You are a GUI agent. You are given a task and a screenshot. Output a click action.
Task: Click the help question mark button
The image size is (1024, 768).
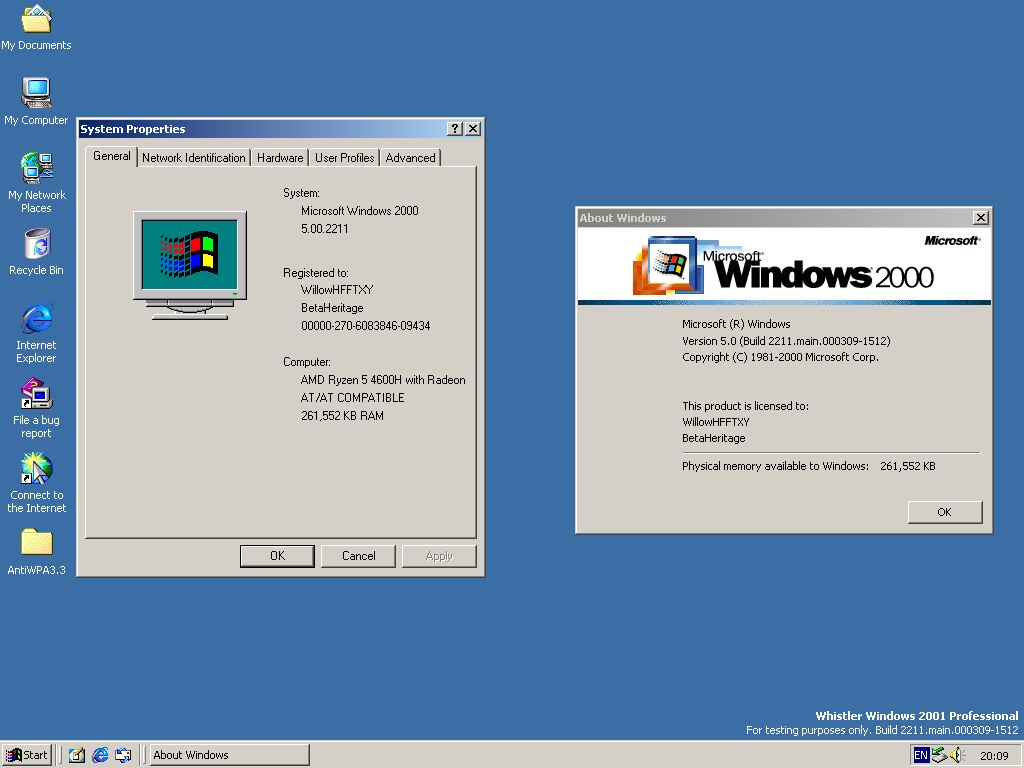click(455, 129)
